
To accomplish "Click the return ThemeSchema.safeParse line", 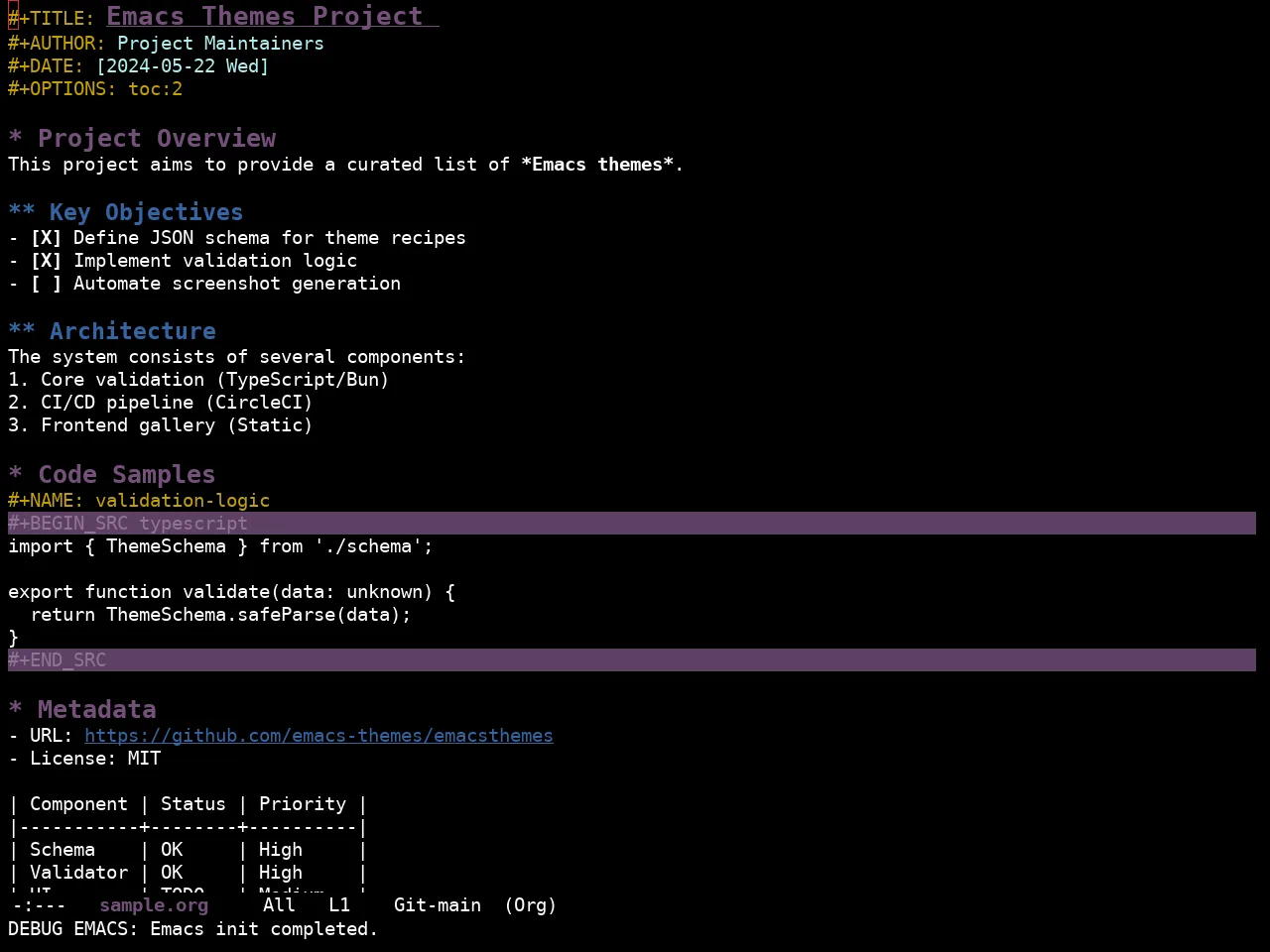I will coord(220,615).
